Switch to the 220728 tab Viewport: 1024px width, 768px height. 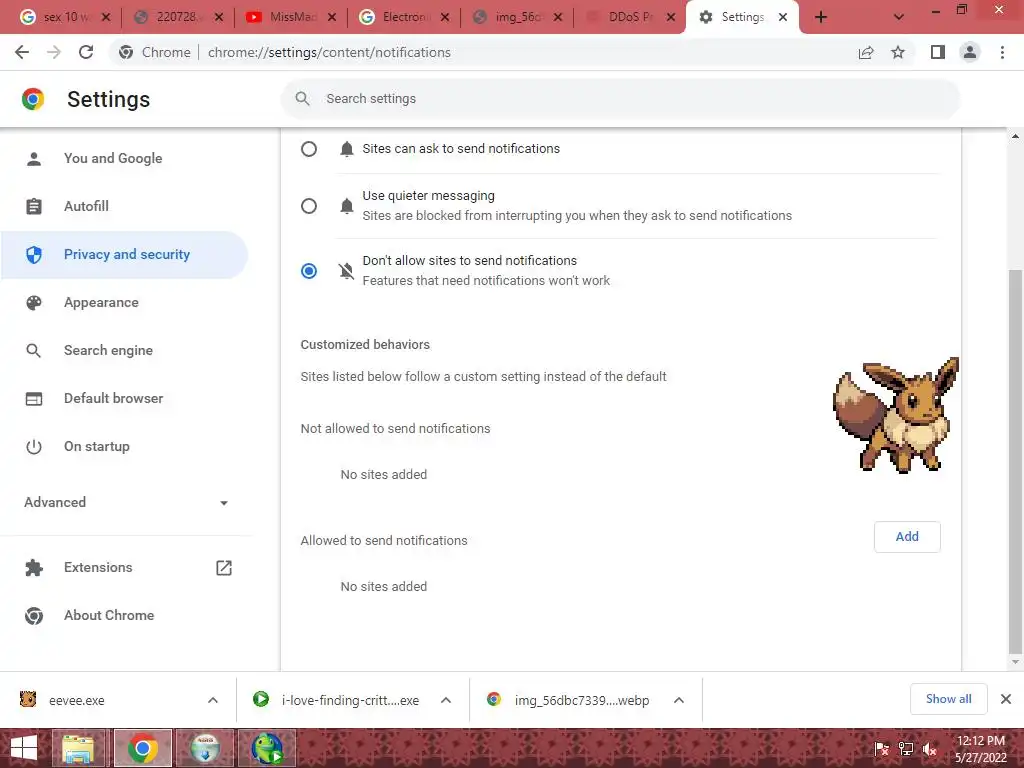[x=177, y=17]
